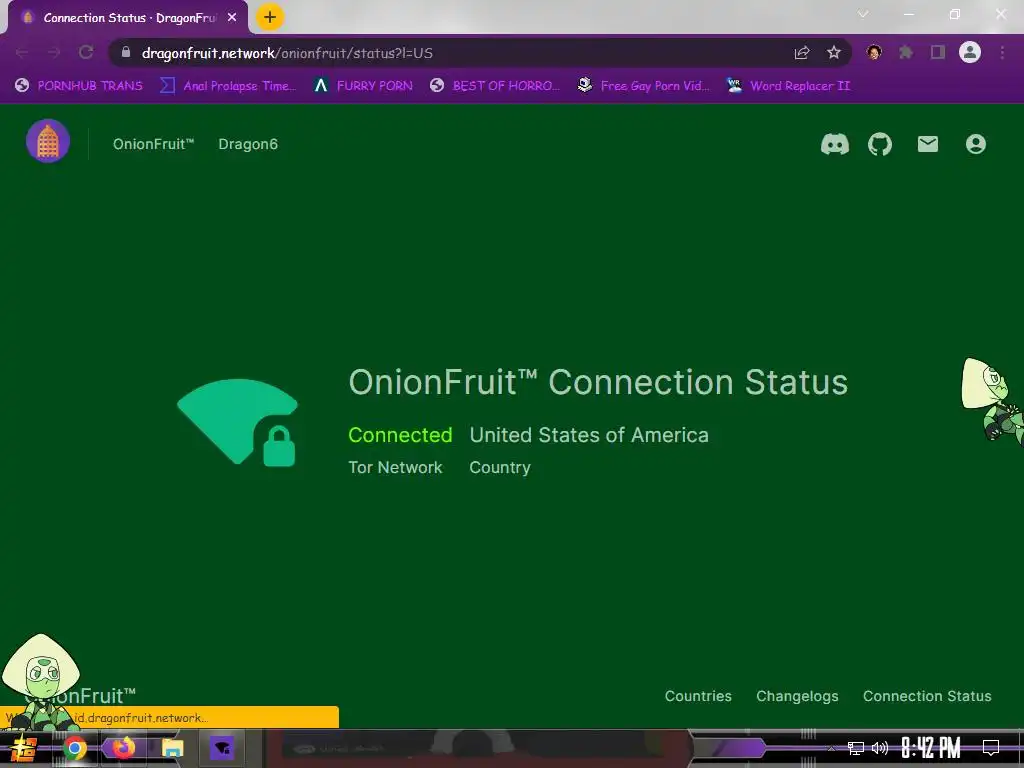
Task: Open Google Chrome from the taskbar
Action: [74, 748]
